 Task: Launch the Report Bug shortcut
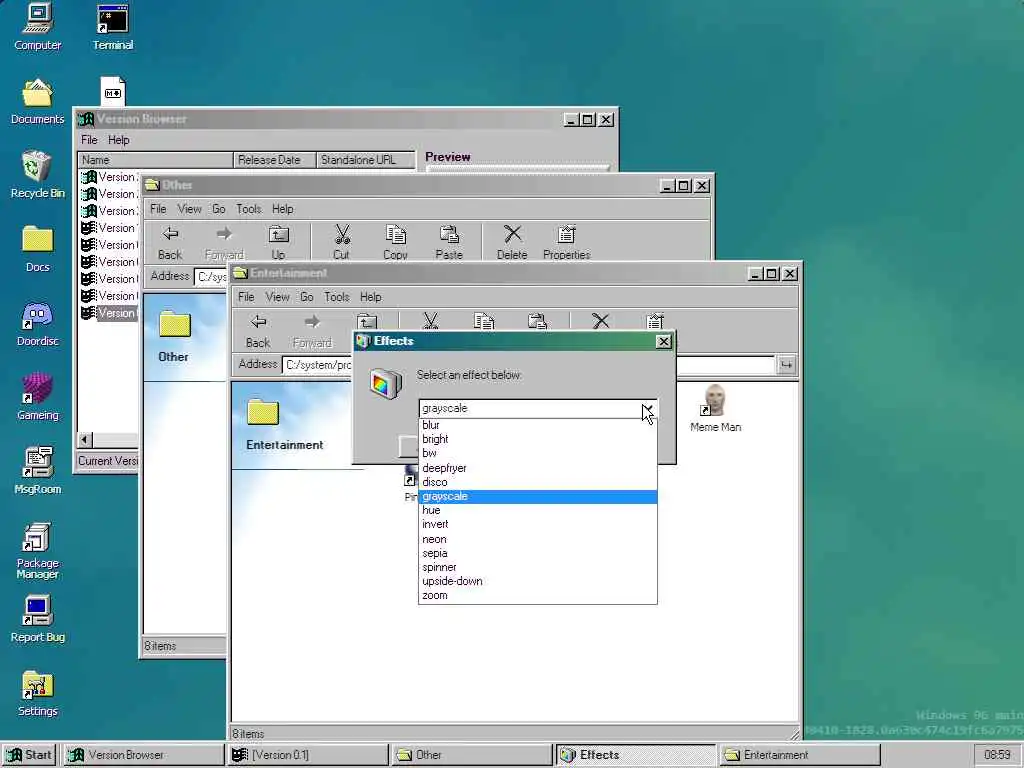point(37,619)
